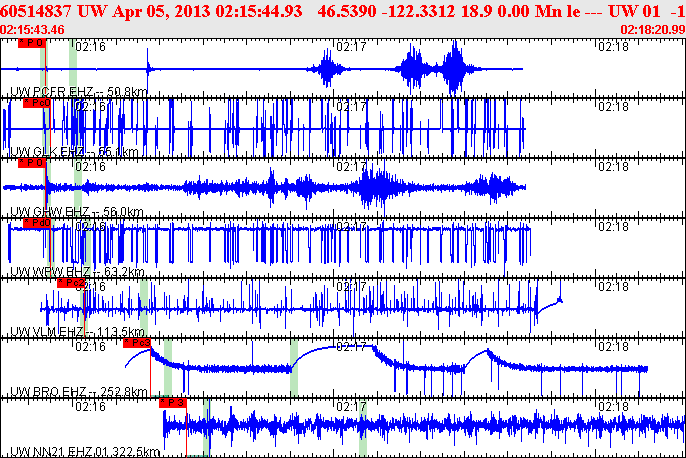Click the red pick flag on VLM trace
Screen dimensions: 686x458
click(72, 283)
